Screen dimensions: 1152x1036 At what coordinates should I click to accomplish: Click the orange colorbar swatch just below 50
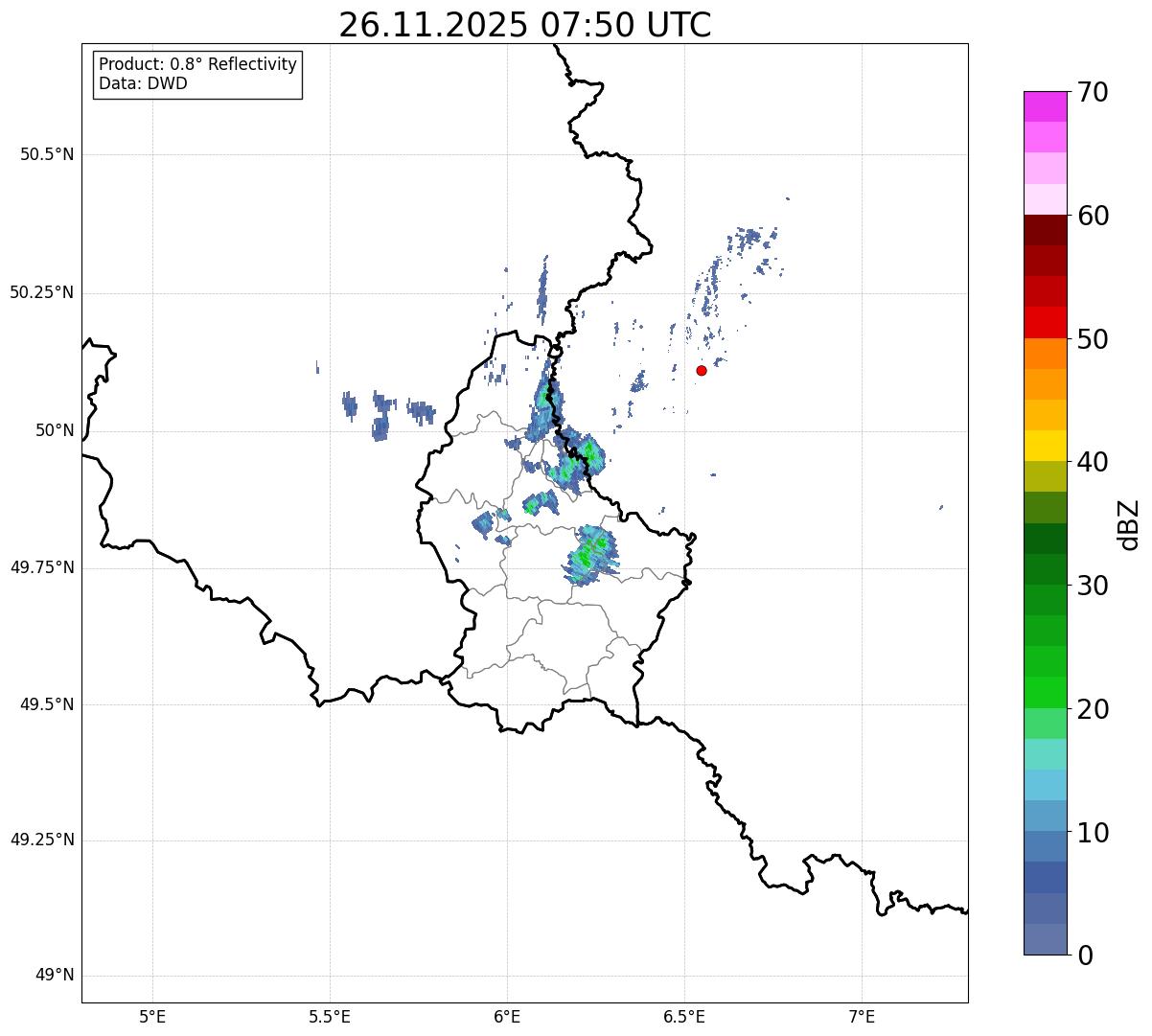pos(1045,354)
